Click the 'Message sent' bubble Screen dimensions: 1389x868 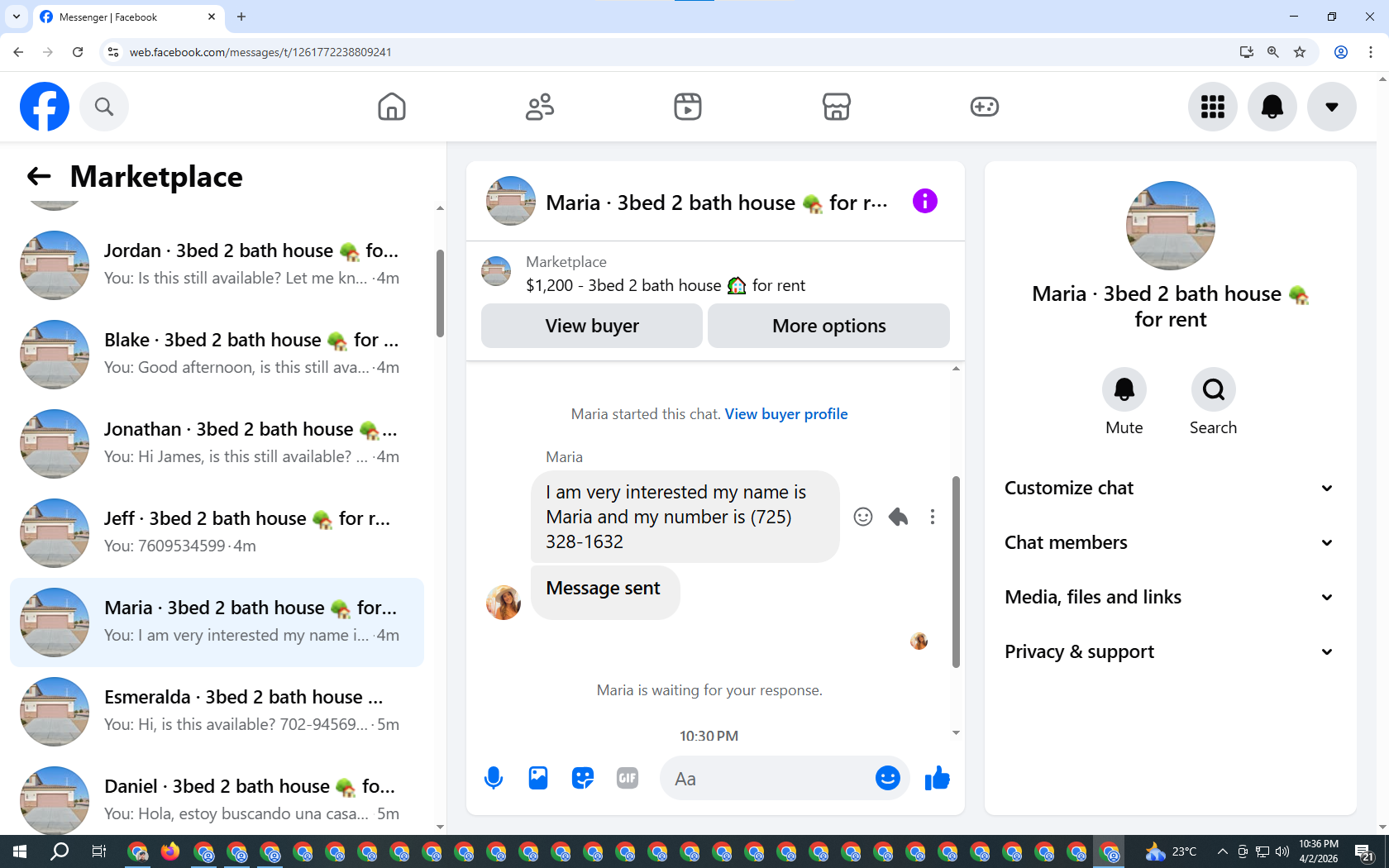click(605, 592)
